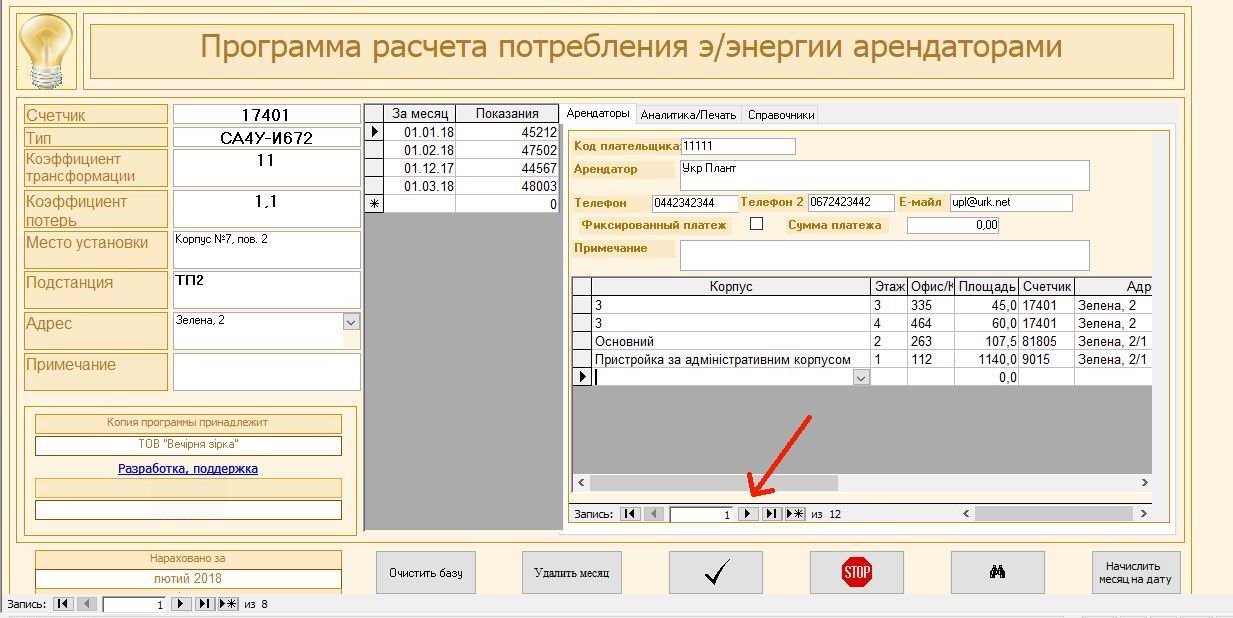Jump to last meter record of 8
The width and height of the screenshot is (1233, 618).
tap(204, 604)
